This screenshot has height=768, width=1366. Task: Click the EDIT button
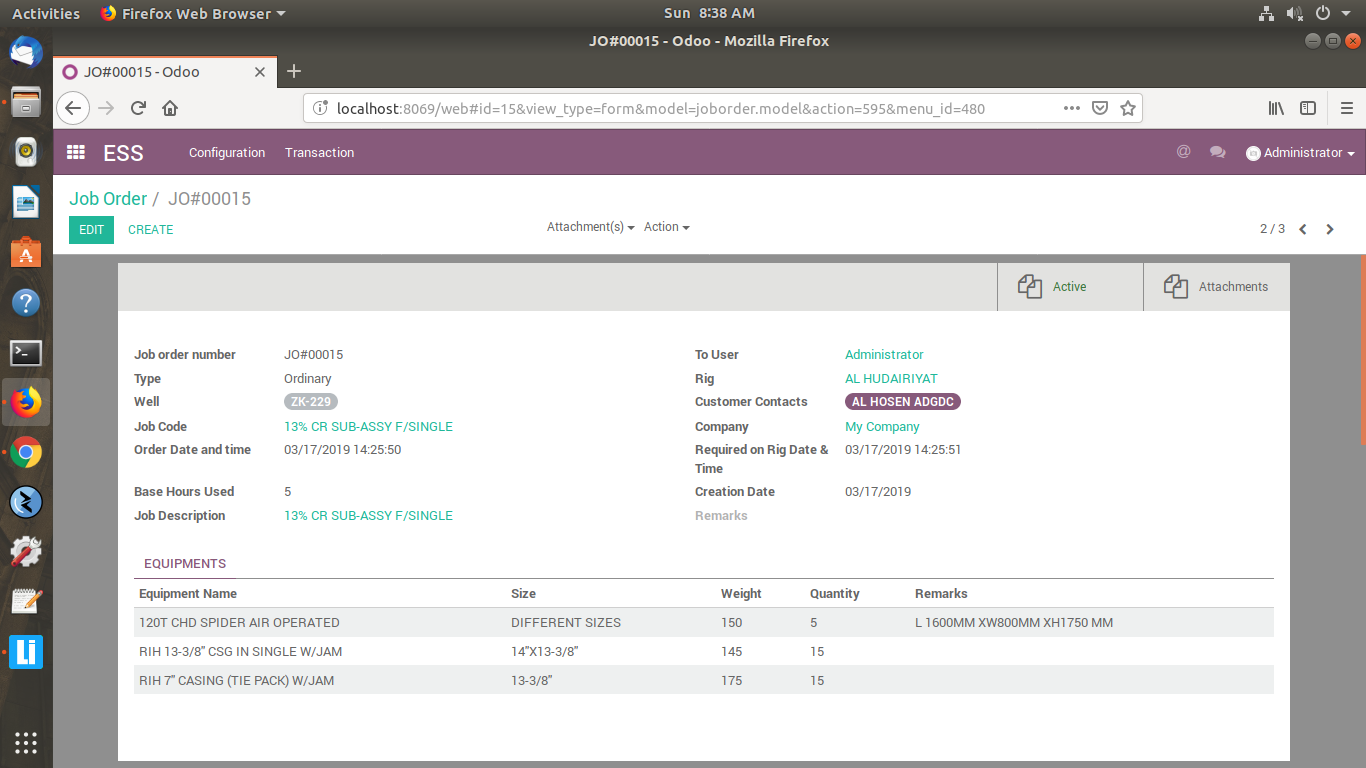91,229
